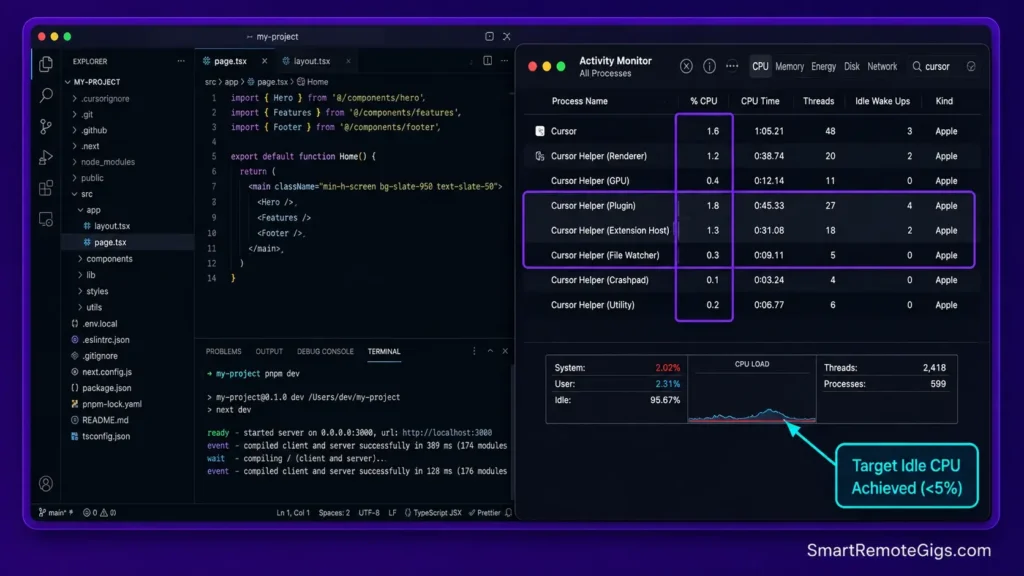Screen dimensions: 1024x576
Task: Click Explorer panel more actions ellipsis
Action: coord(181,61)
